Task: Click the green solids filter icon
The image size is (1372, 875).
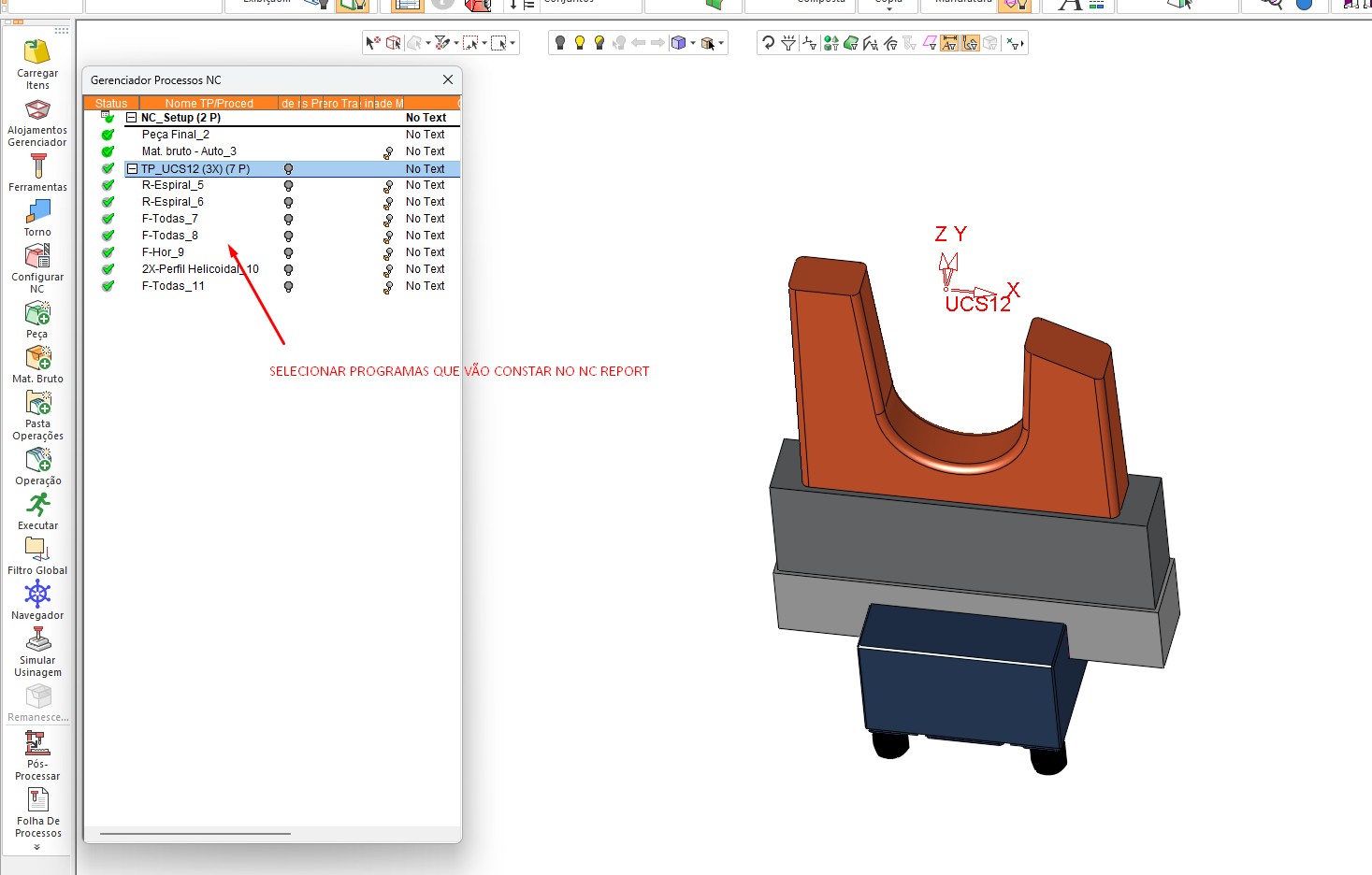Action: point(830,43)
